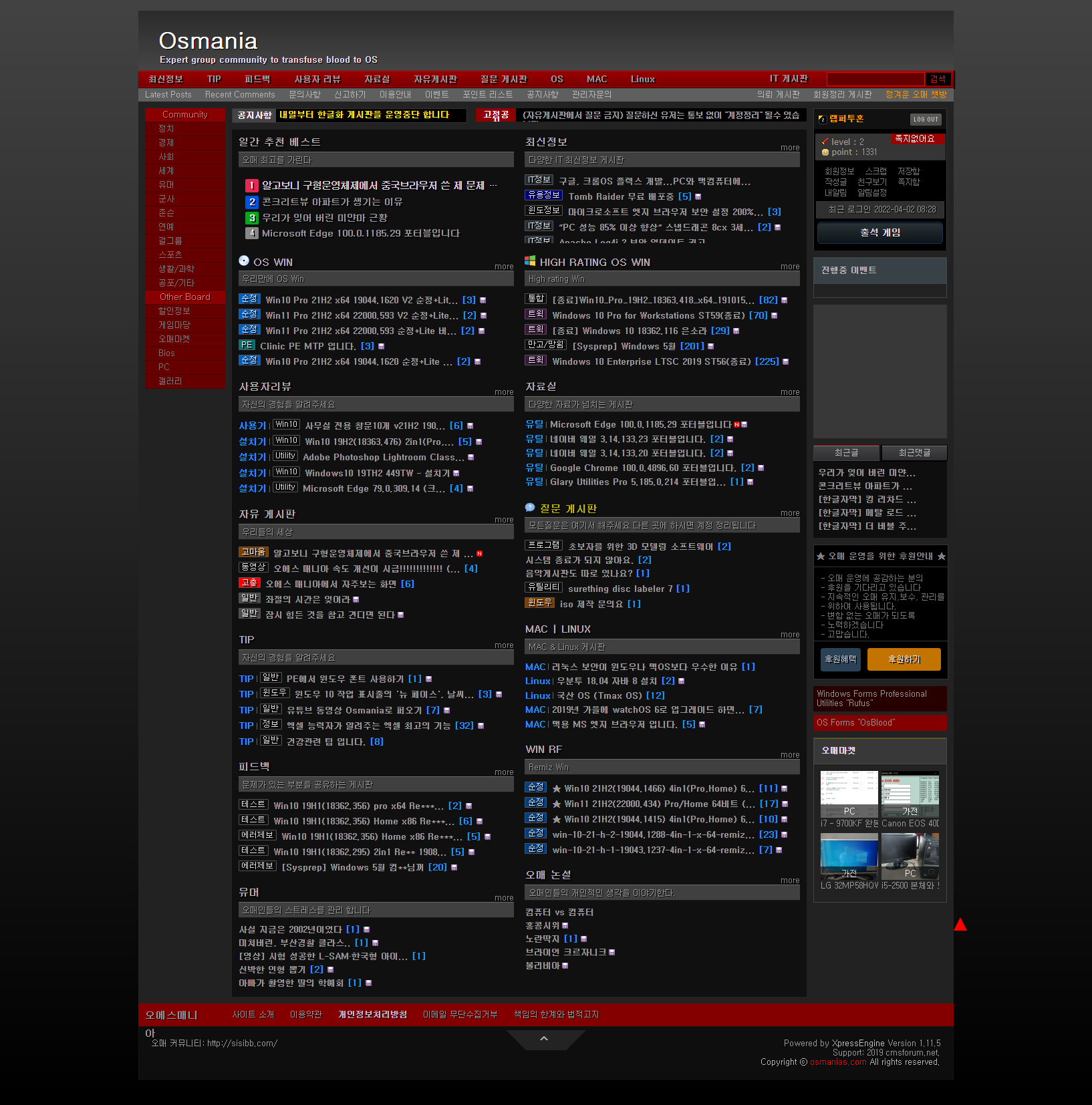Image resolution: width=1092 pixels, height=1105 pixels.
Task: Open OS Forms OsBlood banner
Action: 880,722
